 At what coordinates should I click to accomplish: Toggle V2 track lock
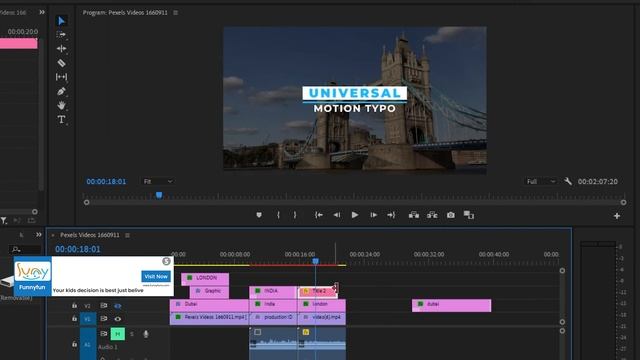[74, 306]
